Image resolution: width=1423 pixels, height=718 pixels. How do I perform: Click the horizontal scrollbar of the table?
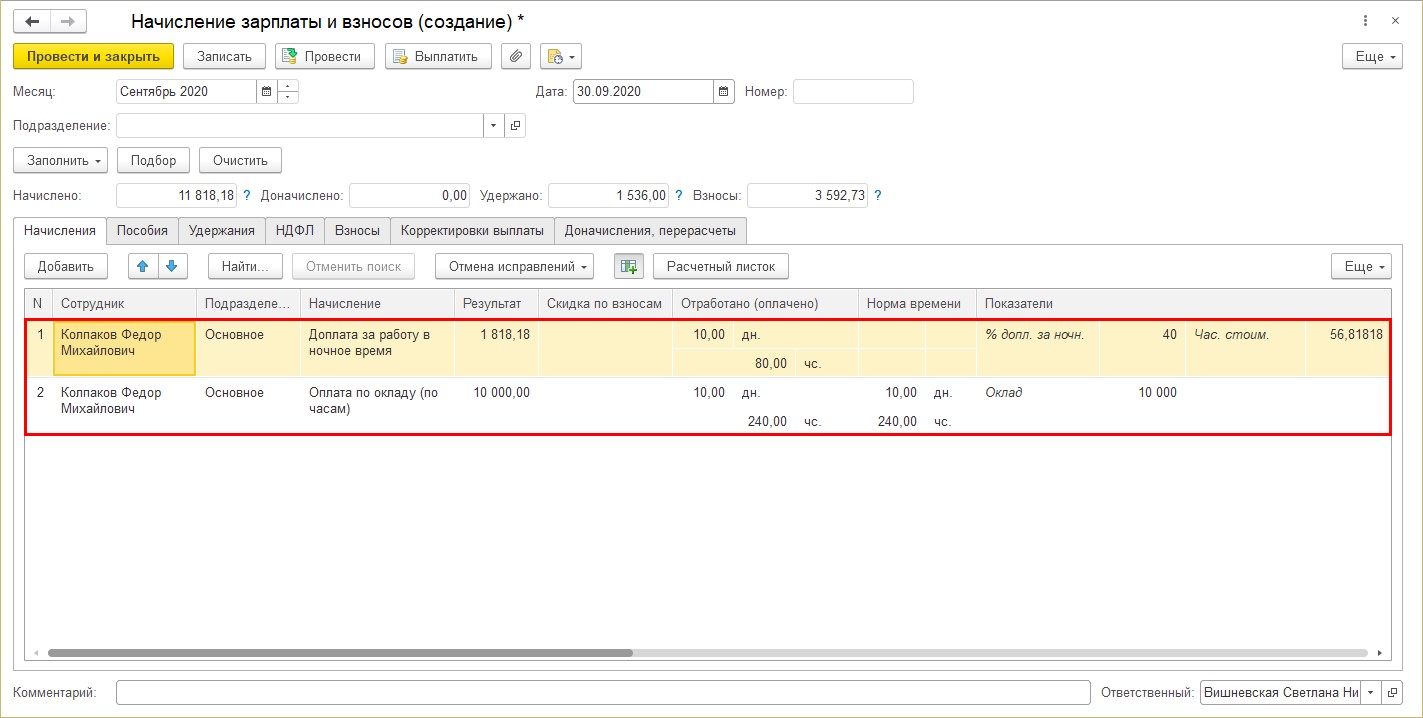340,653
